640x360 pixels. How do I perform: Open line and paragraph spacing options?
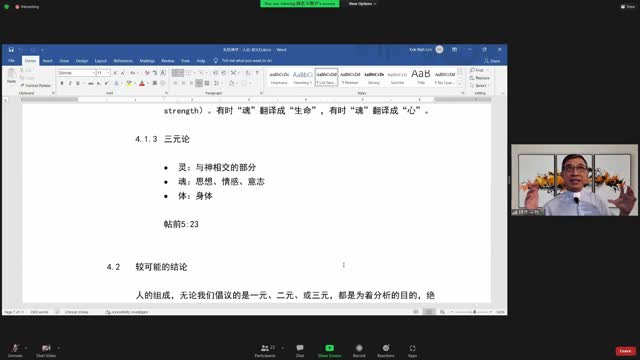point(217,83)
